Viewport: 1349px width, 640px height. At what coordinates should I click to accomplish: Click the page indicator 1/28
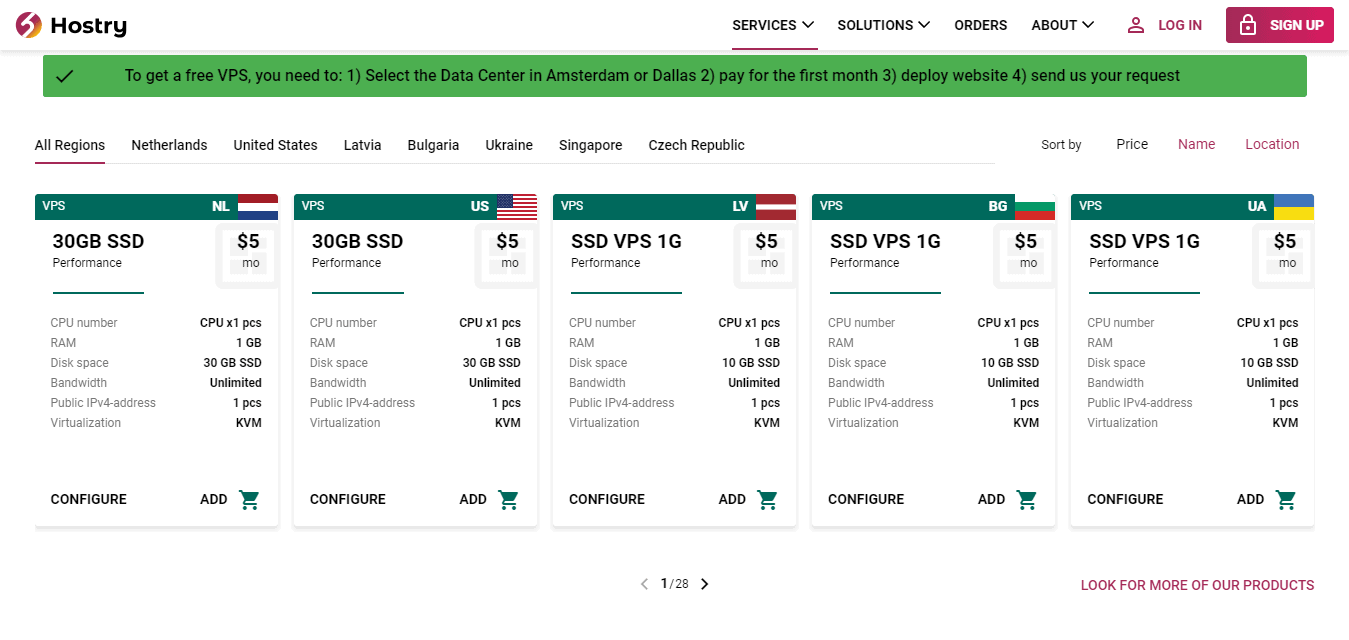tap(674, 584)
